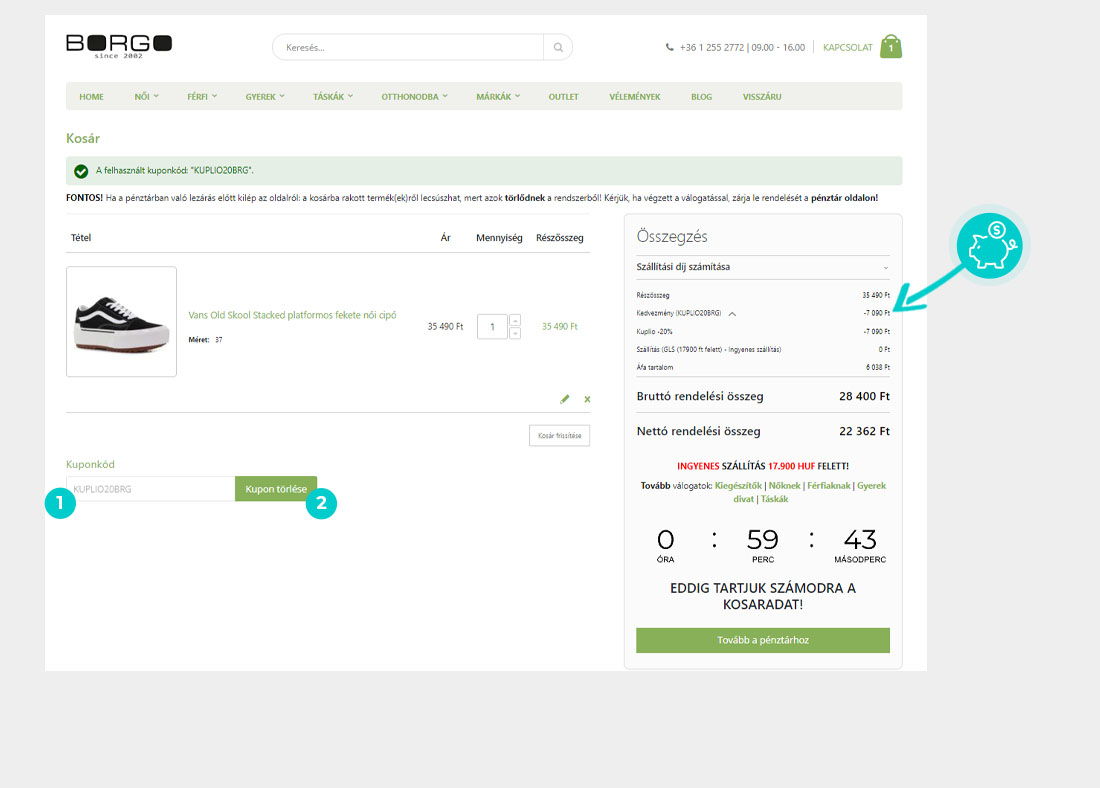Expand the Szállítási díj számítása section
The width and height of the screenshot is (1100, 788).
point(762,267)
